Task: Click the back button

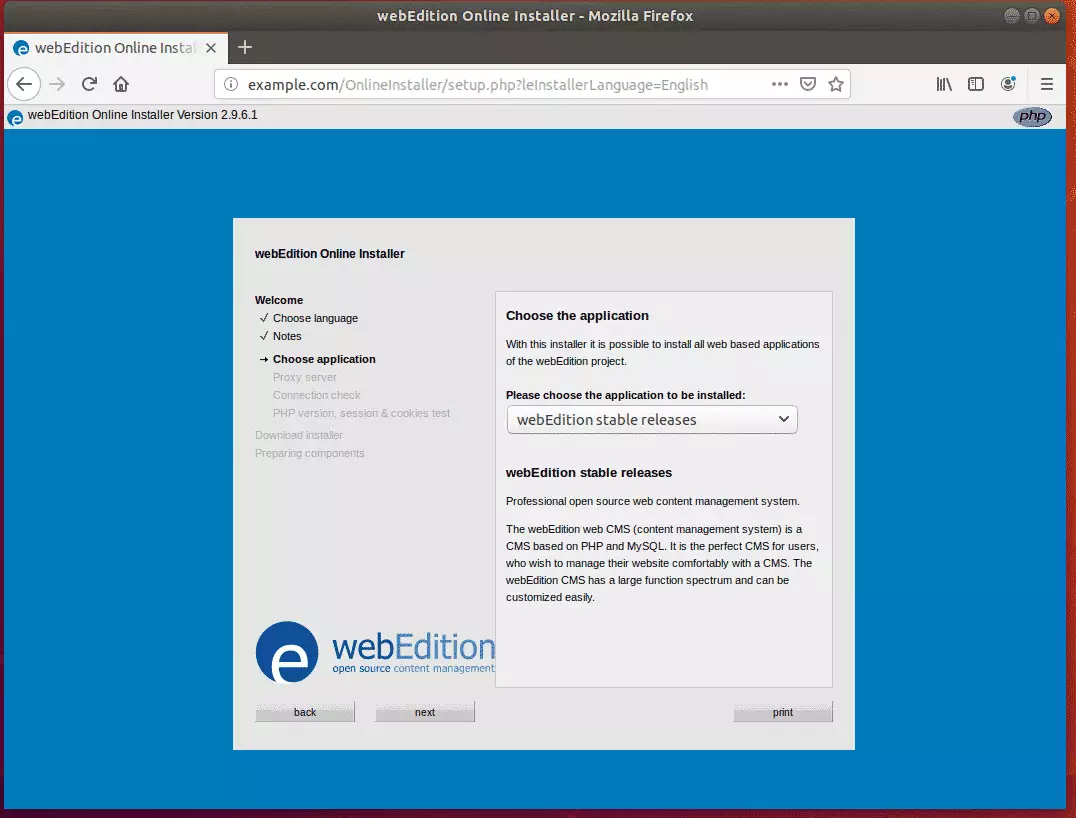Action: click(x=305, y=712)
